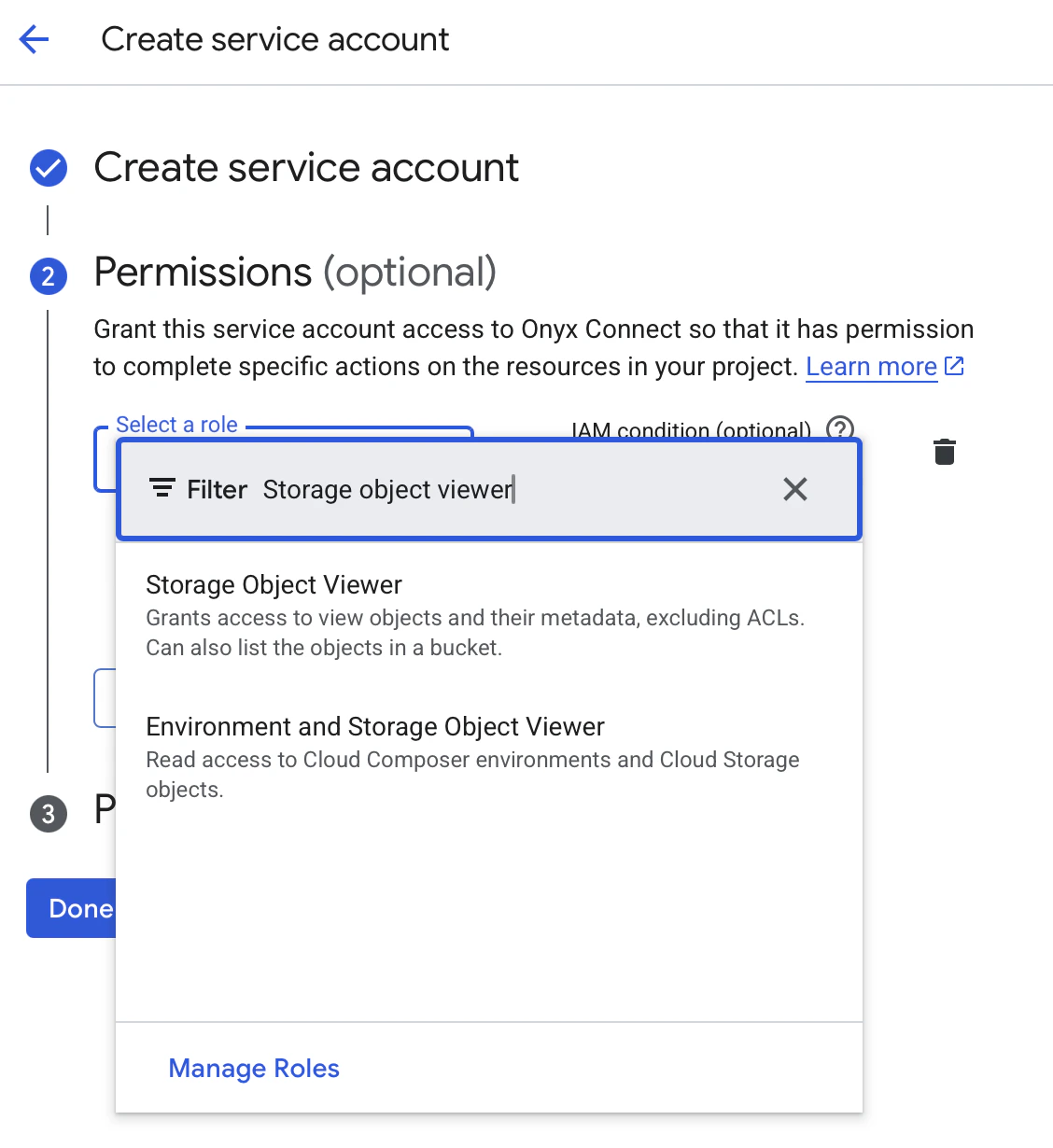
Task: Click the Done button
Action: pos(71,908)
